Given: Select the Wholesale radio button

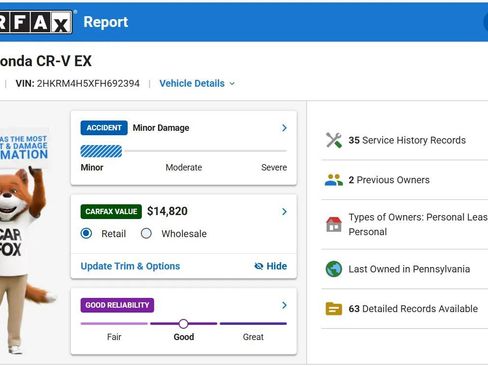Looking at the screenshot, I should pos(146,233).
